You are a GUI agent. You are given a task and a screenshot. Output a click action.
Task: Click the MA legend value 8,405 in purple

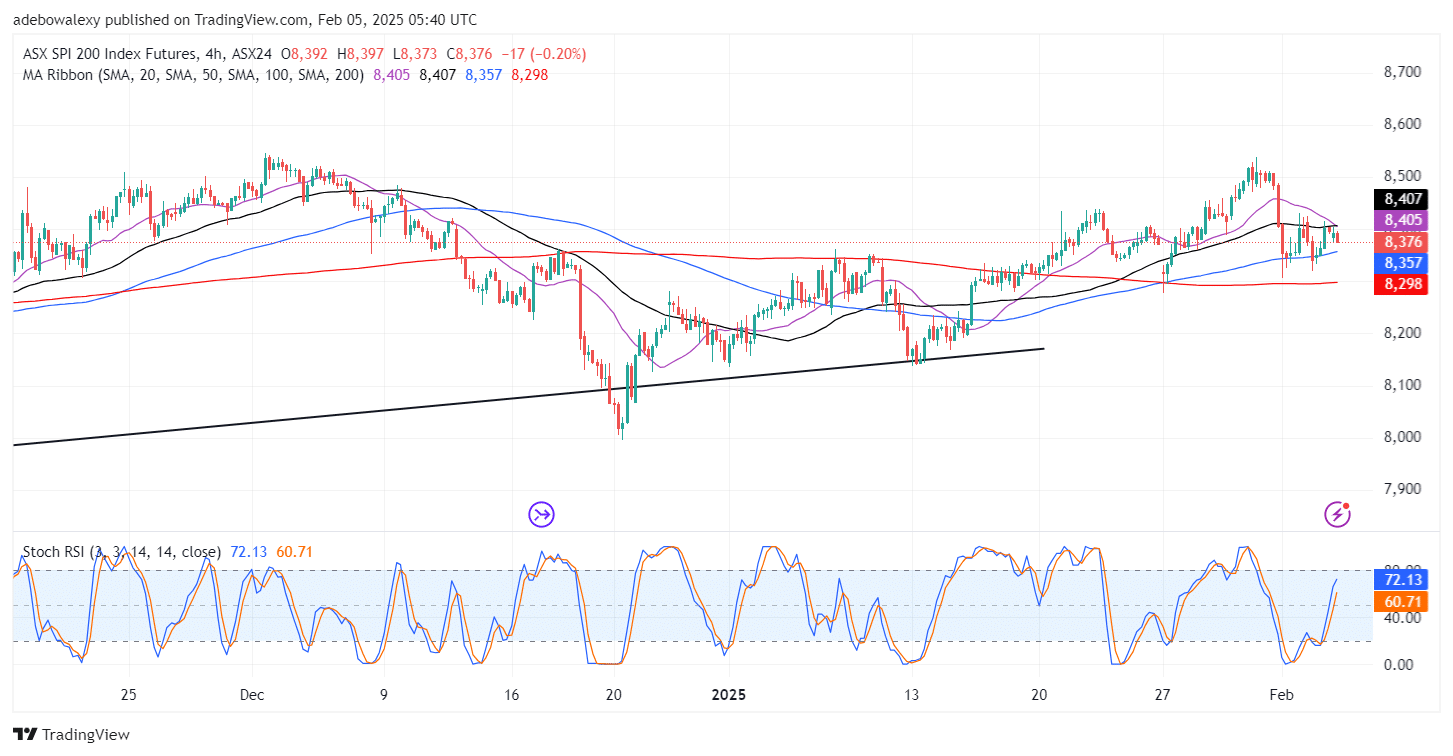(392, 74)
